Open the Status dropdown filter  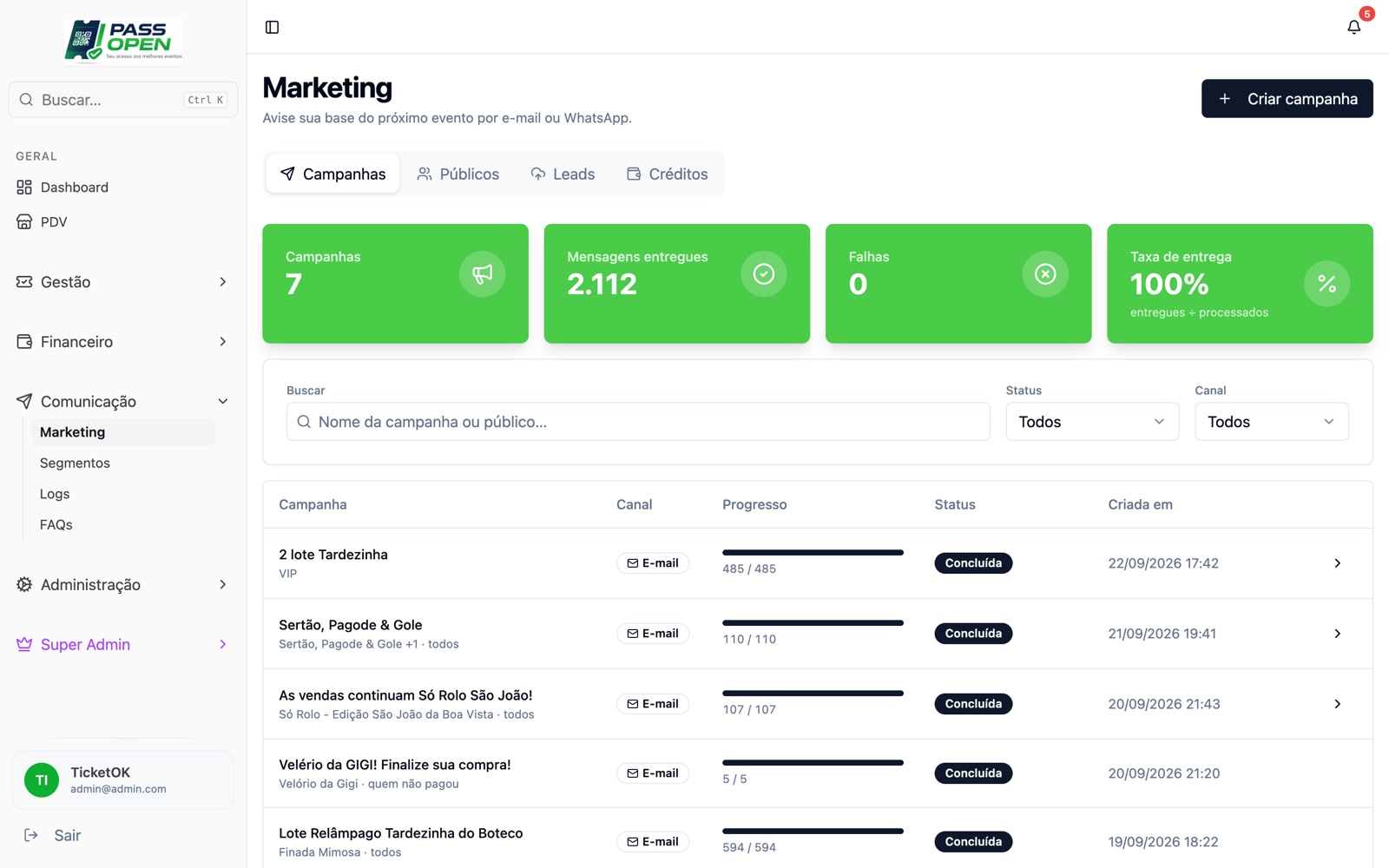1092,421
